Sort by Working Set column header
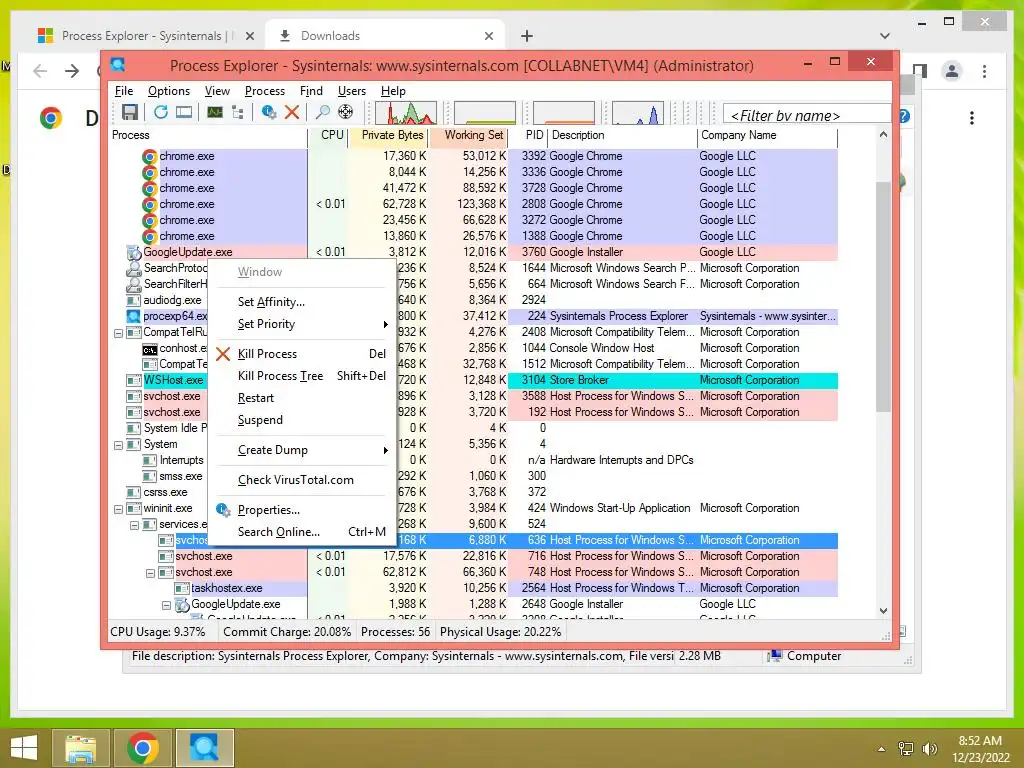The width and height of the screenshot is (1024, 768). (x=469, y=135)
